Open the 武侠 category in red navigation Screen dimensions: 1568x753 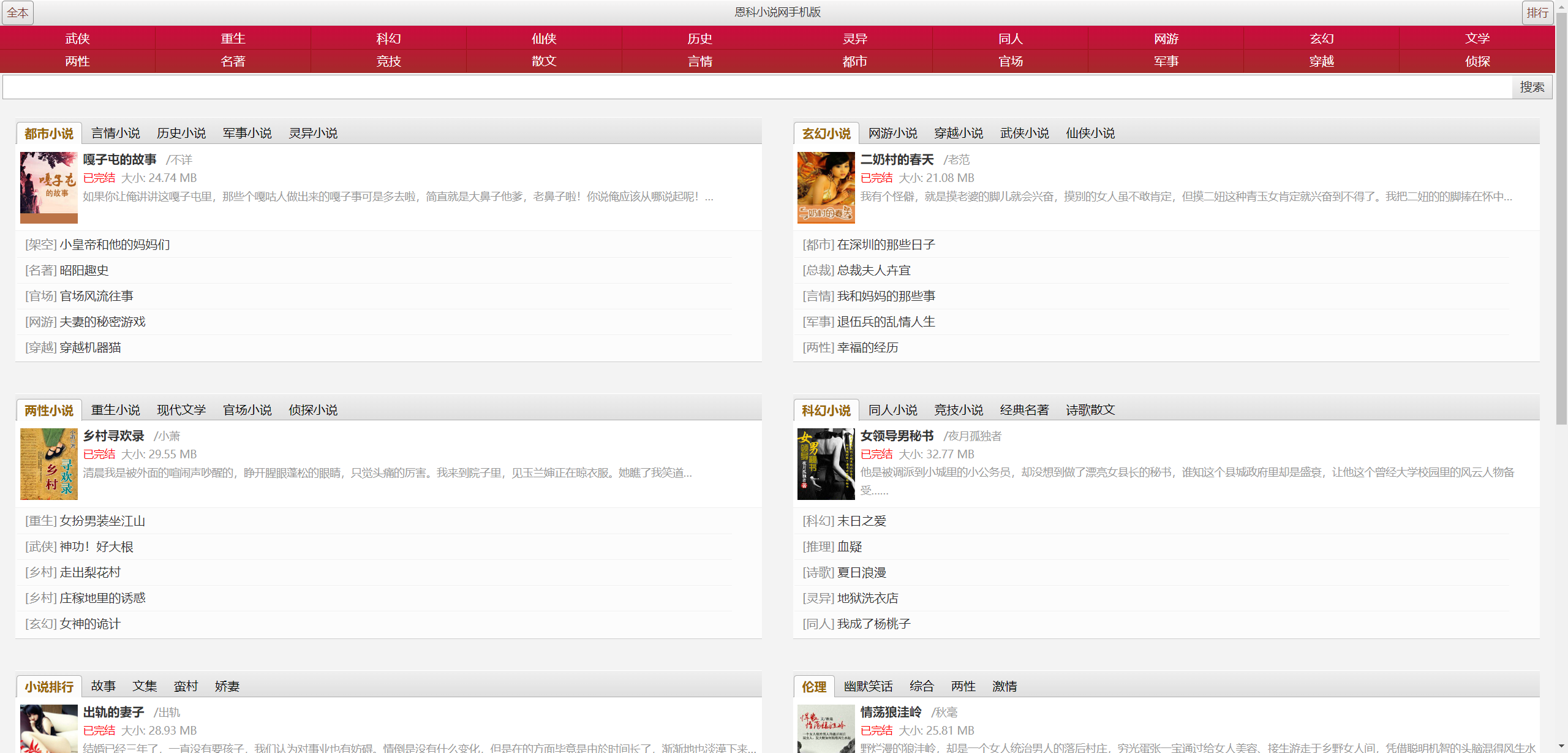click(x=78, y=39)
